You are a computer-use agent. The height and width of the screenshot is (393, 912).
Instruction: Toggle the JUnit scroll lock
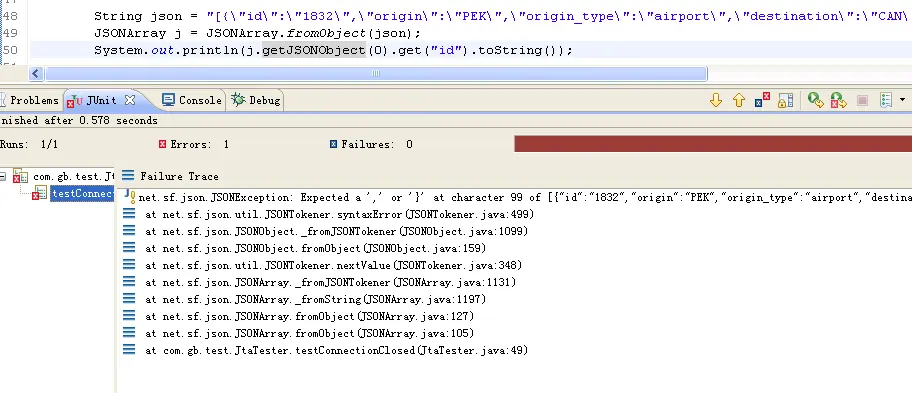[785, 100]
